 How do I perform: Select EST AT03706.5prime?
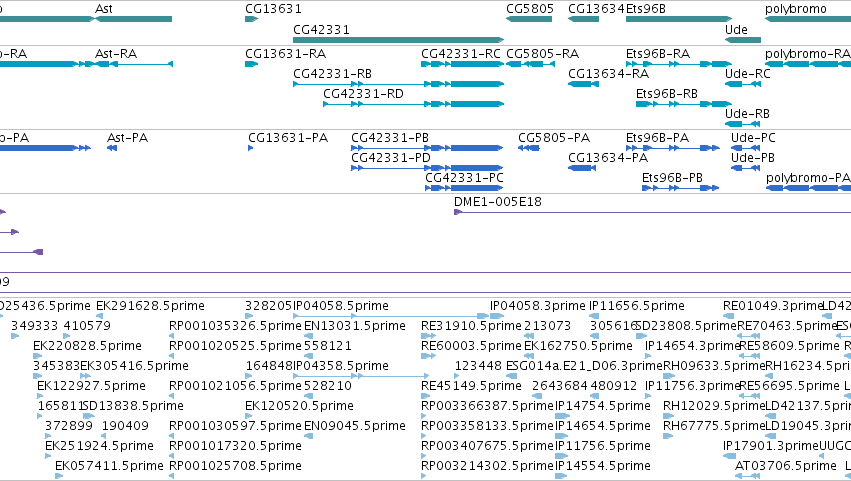click(785, 467)
